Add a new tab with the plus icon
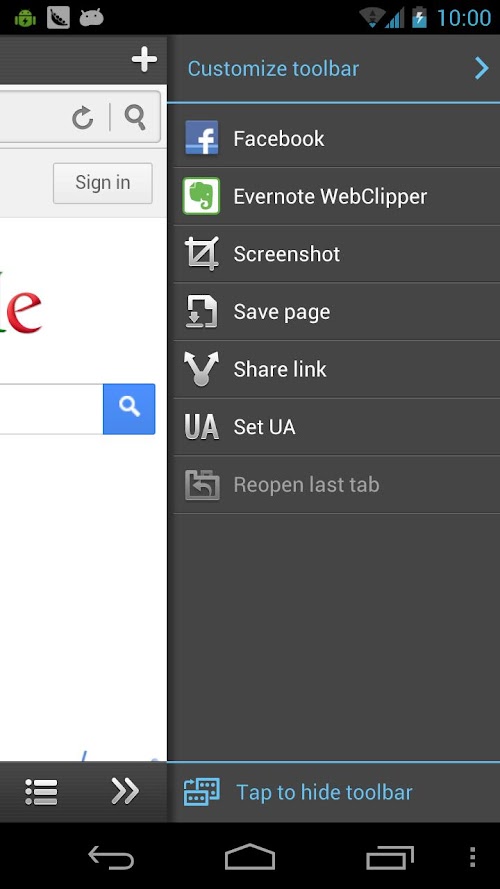Image resolution: width=500 pixels, height=889 pixels. 144,60
